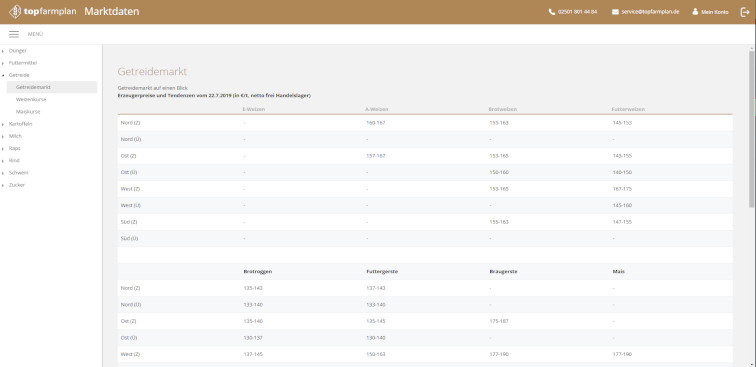Collapse the Getreide tree arrow
This screenshot has width=756, height=367.
tap(3, 75)
